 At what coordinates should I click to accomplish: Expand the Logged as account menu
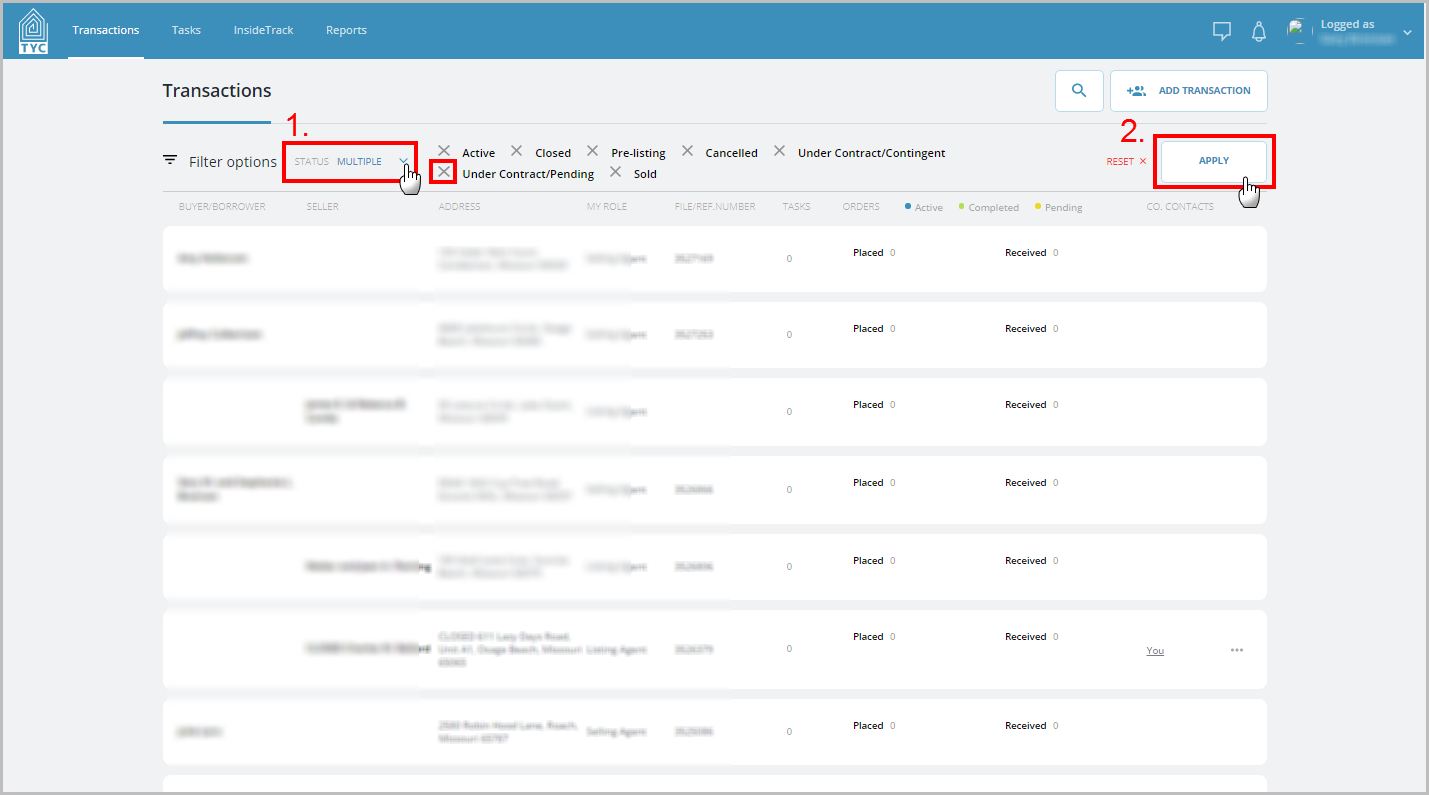pos(1407,32)
